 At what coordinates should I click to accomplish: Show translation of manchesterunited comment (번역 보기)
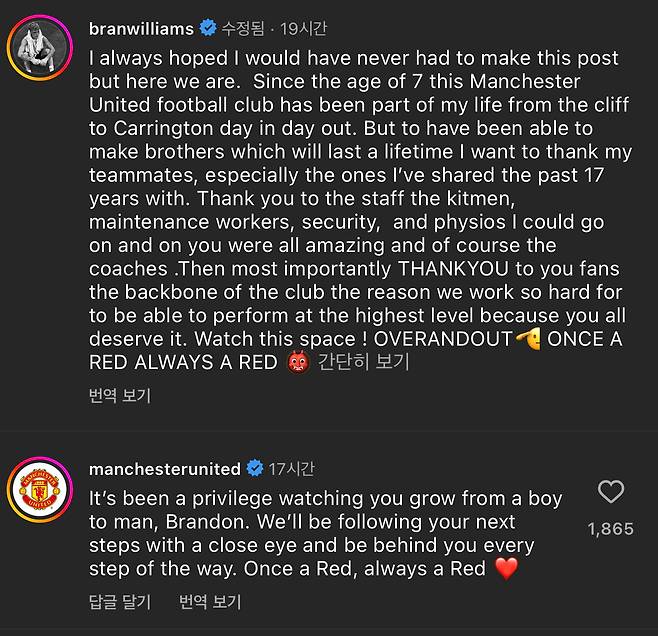210,602
